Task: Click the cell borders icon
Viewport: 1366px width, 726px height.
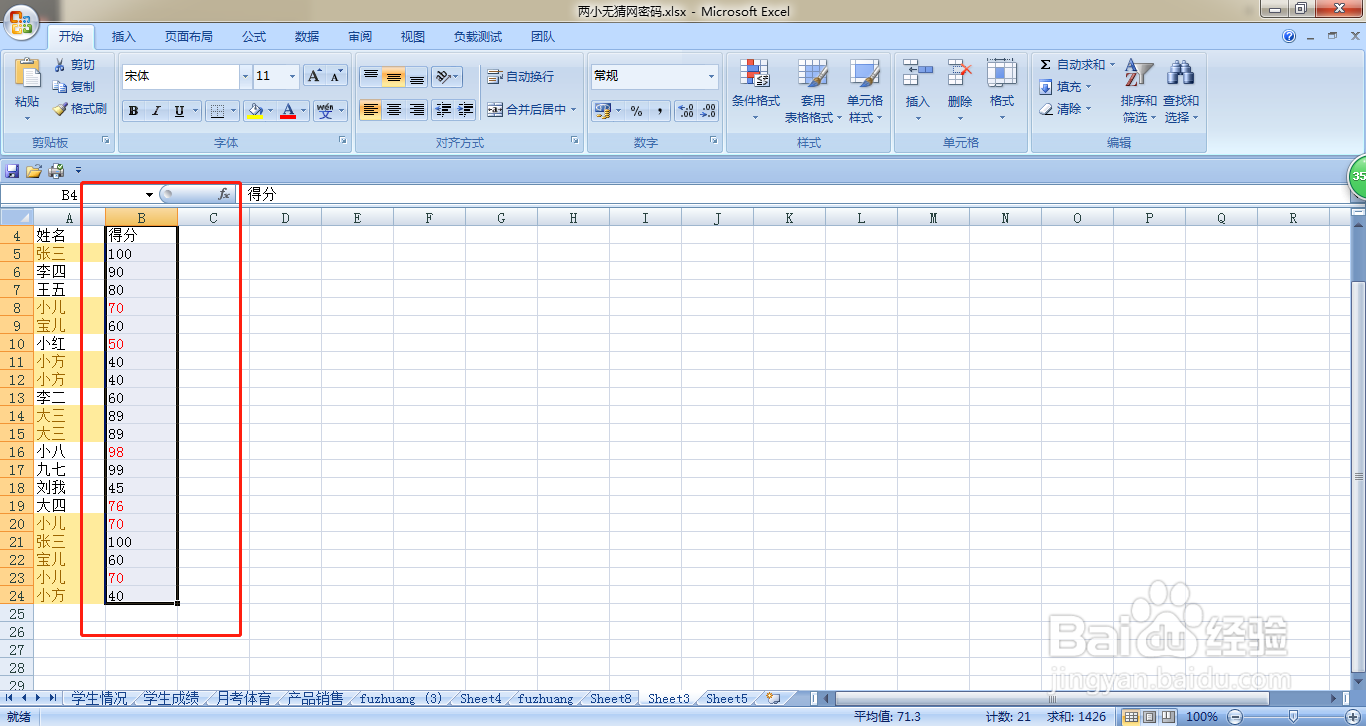Action: (216, 110)
